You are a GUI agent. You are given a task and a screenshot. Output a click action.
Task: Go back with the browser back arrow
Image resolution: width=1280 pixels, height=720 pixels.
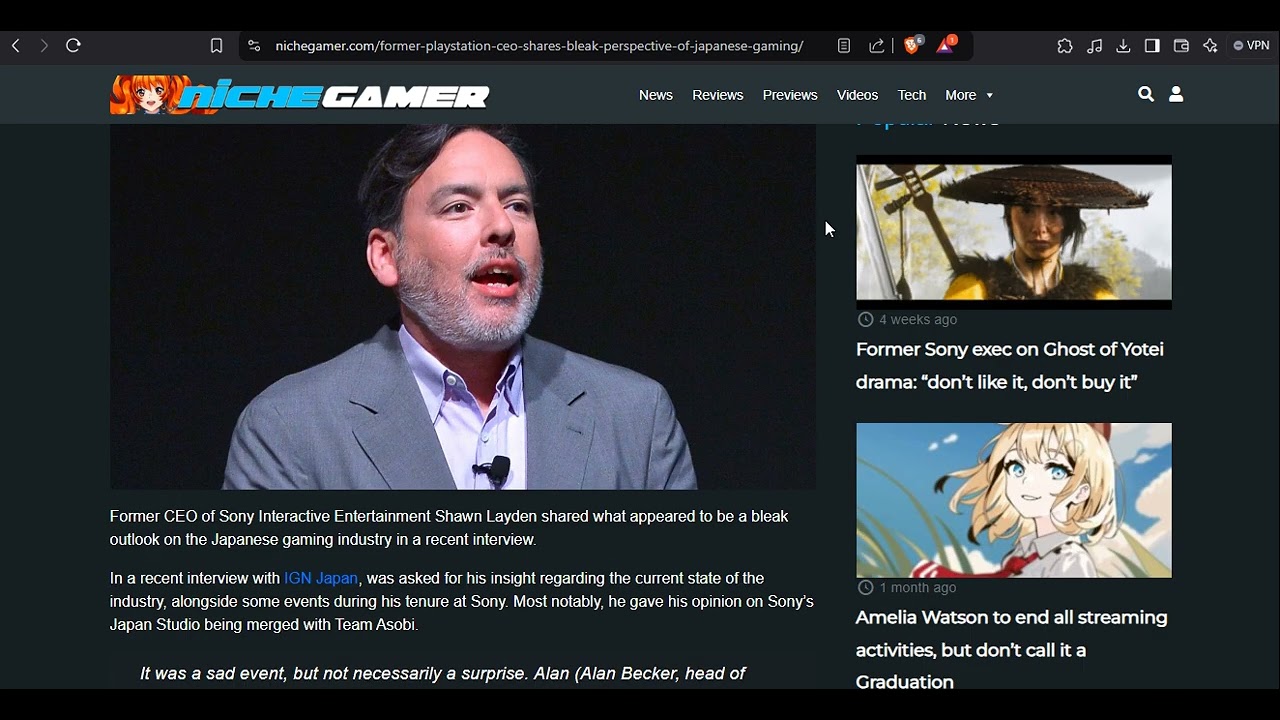(16, 46)
